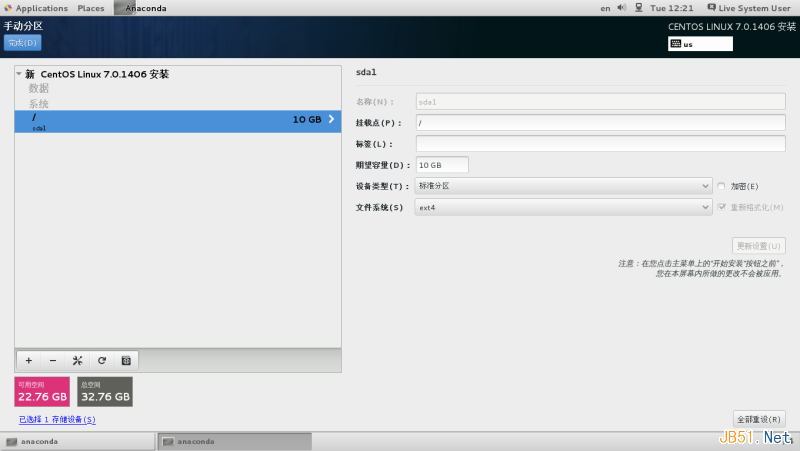Open the Live System User menu

click(749, 8)
